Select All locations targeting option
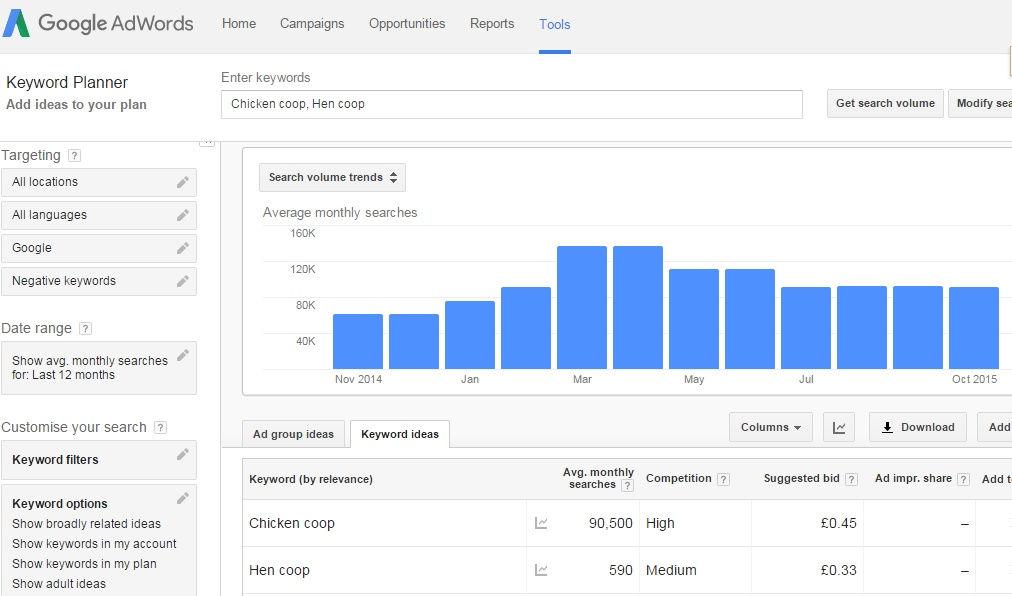Screen dimensions: 1012x596 click(99, 182)
